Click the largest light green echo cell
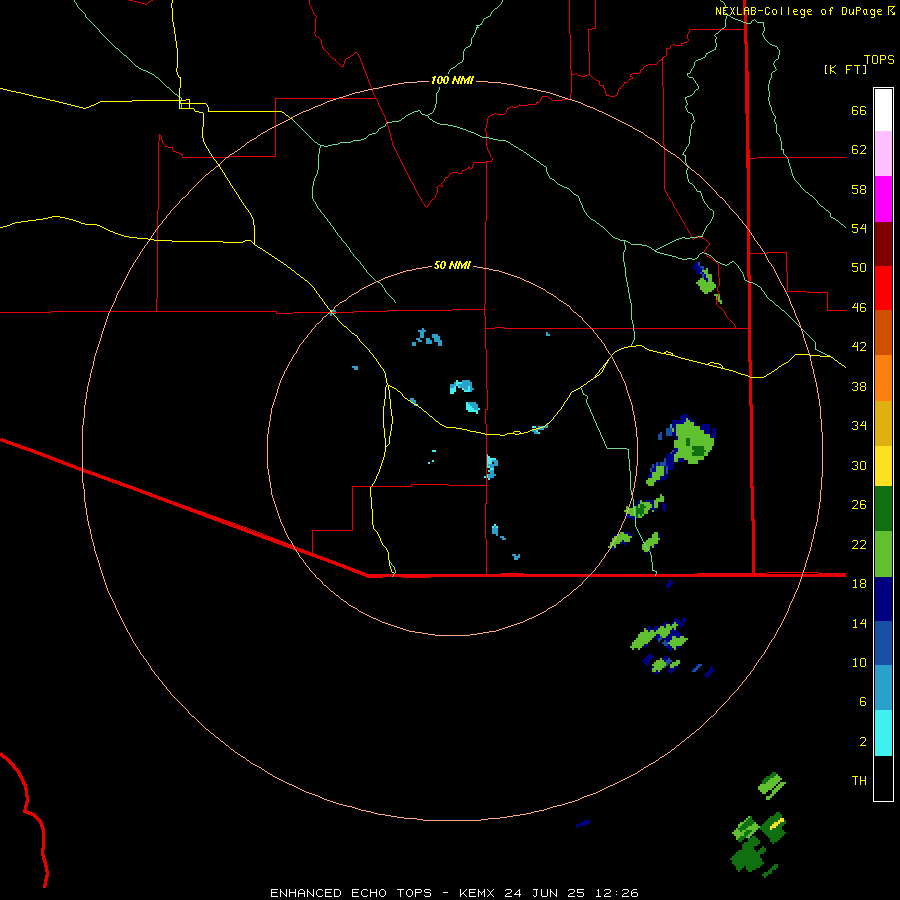Screen dimensions: 900x900 tap(693, 440)
